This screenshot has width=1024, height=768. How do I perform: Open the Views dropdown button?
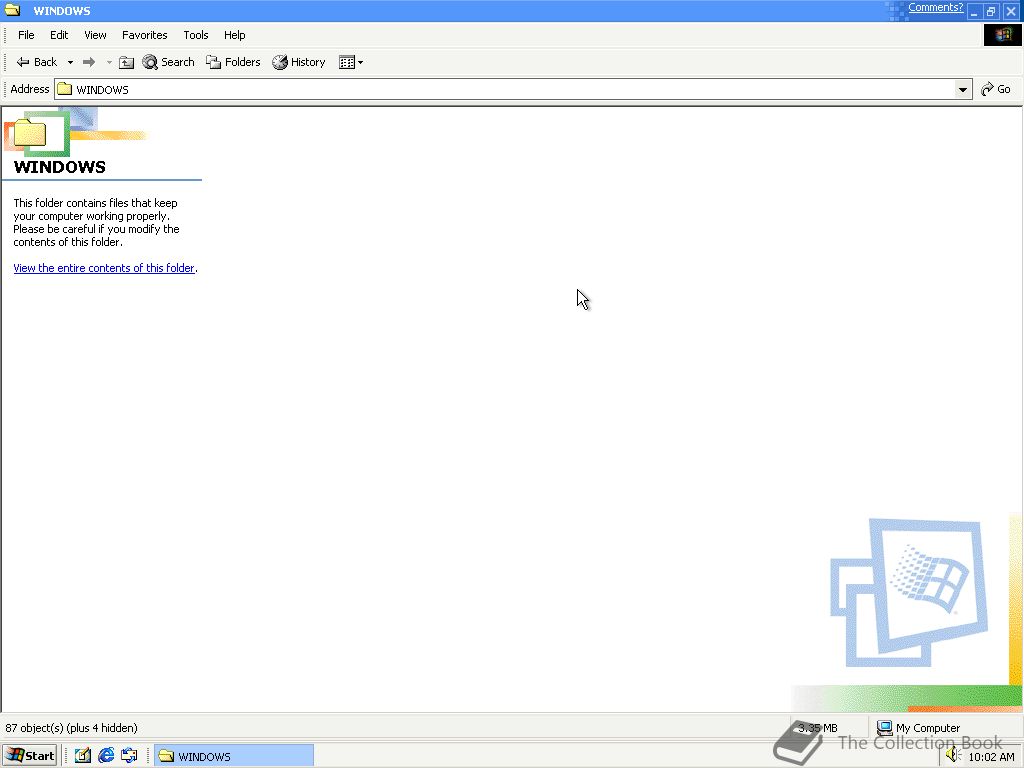coord(351,62)
